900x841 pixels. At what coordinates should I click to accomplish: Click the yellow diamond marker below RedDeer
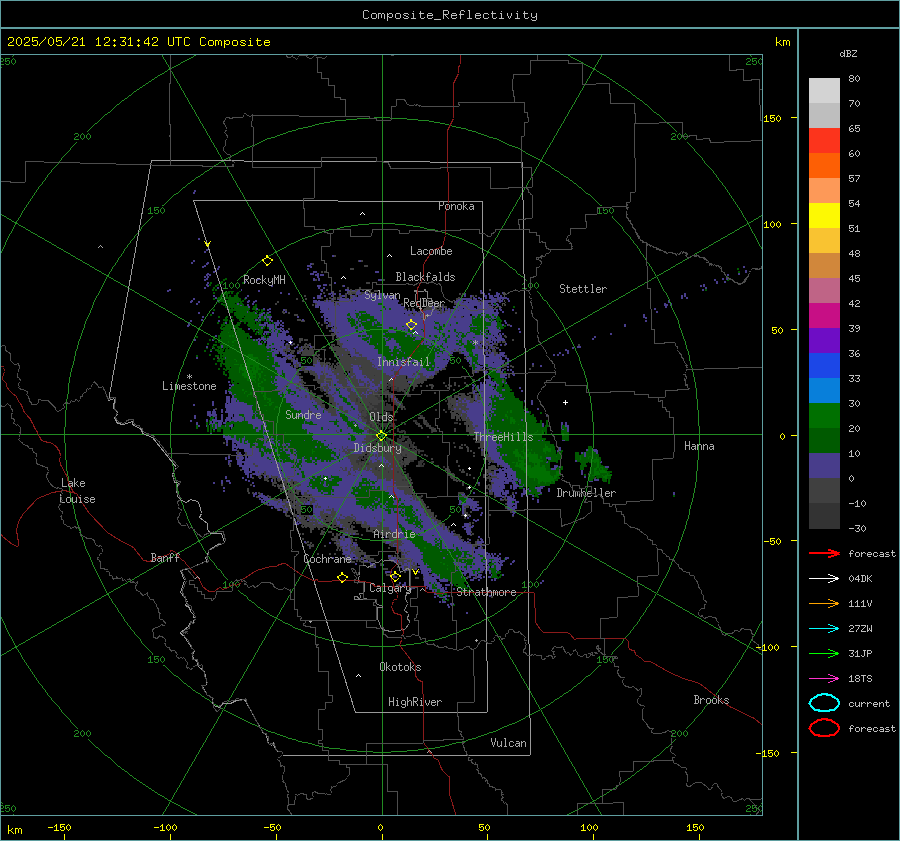(411, 325)
